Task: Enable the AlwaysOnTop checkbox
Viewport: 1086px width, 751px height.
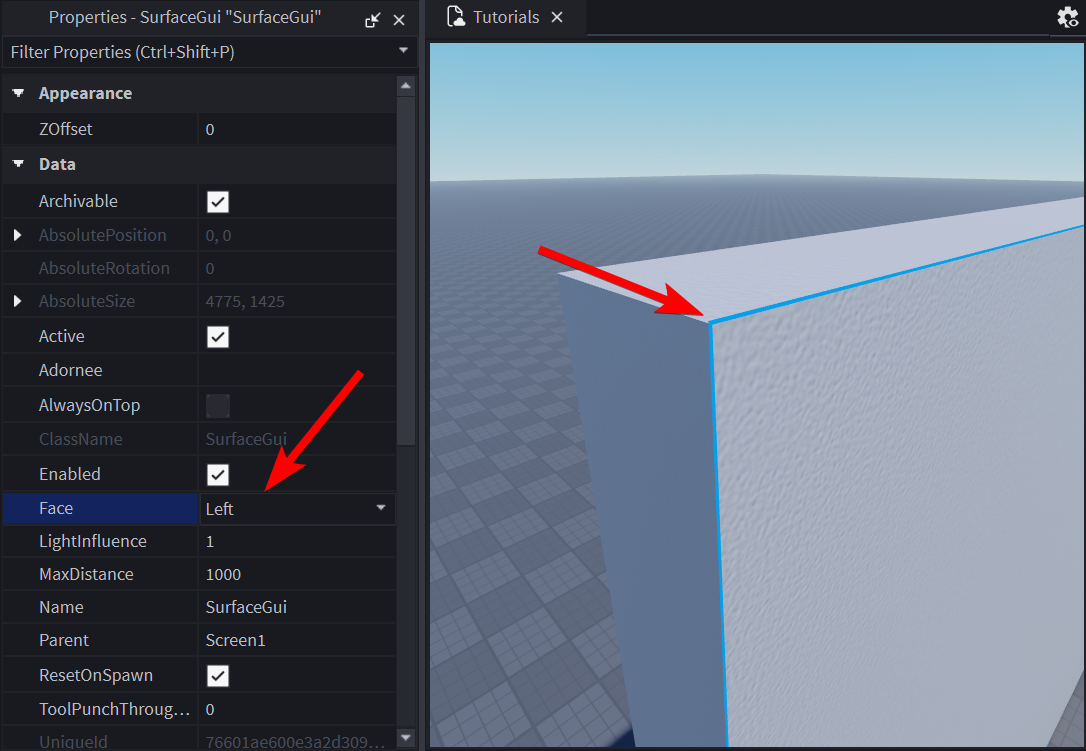Action: pos(218,406)
